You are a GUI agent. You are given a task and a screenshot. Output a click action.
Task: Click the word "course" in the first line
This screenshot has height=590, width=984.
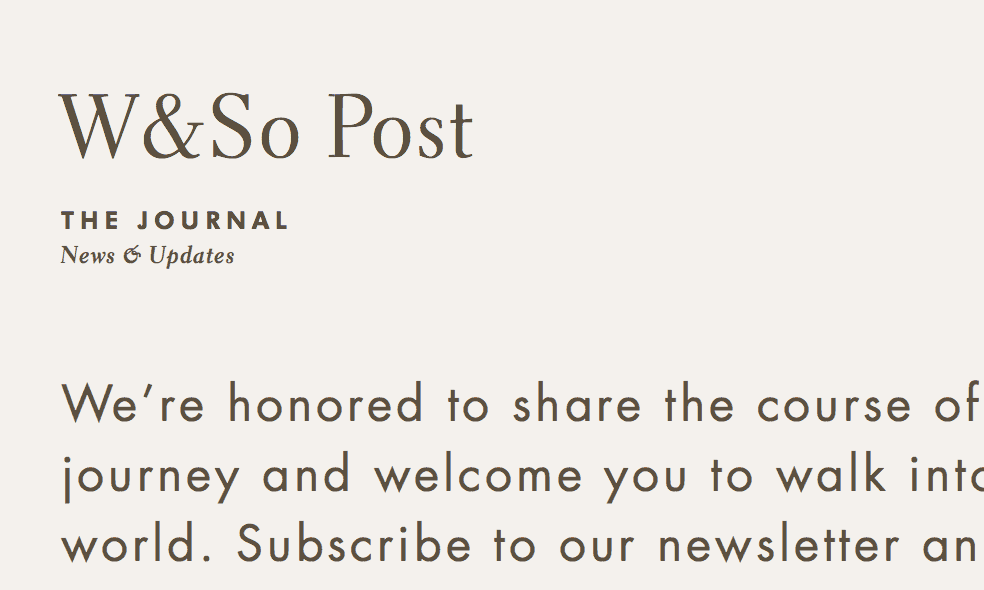click(834, 405)
